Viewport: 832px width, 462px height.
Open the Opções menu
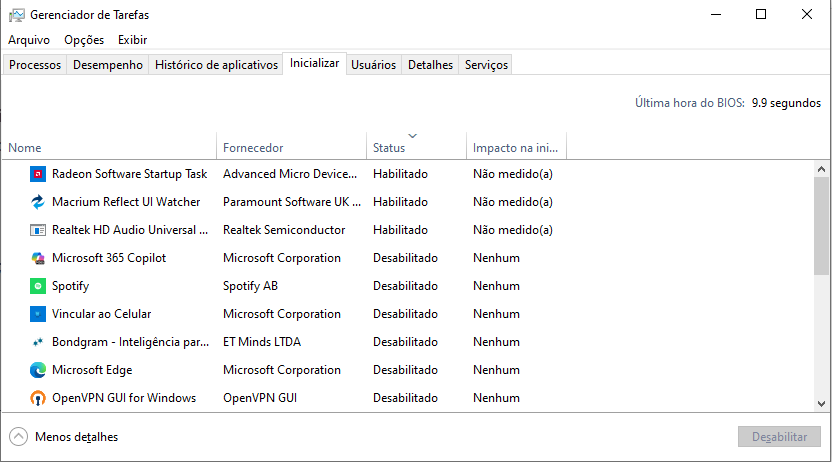(x=84, y=40)
